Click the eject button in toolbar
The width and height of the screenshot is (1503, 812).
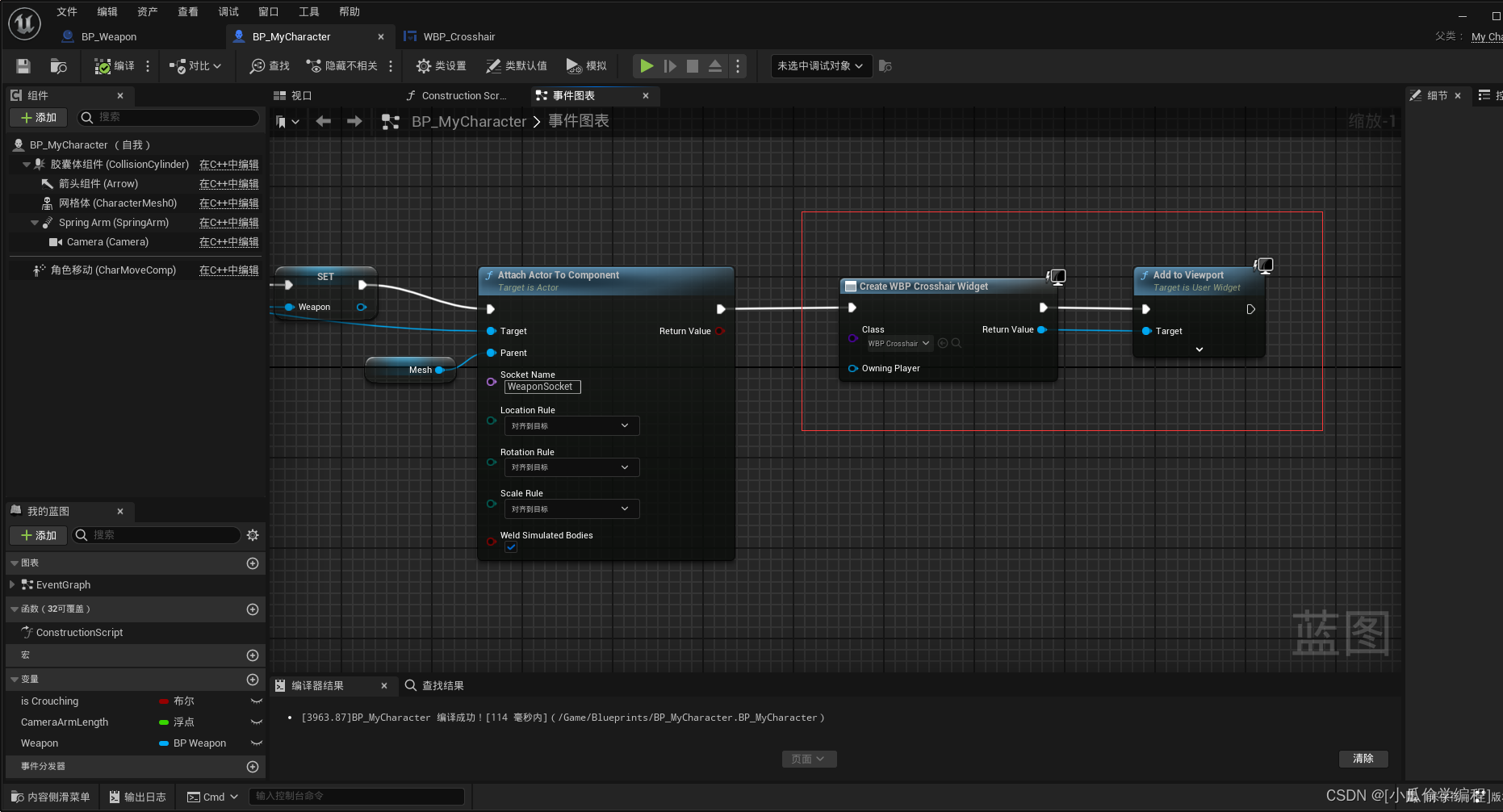pyautogui.click(x=715, y=66)
